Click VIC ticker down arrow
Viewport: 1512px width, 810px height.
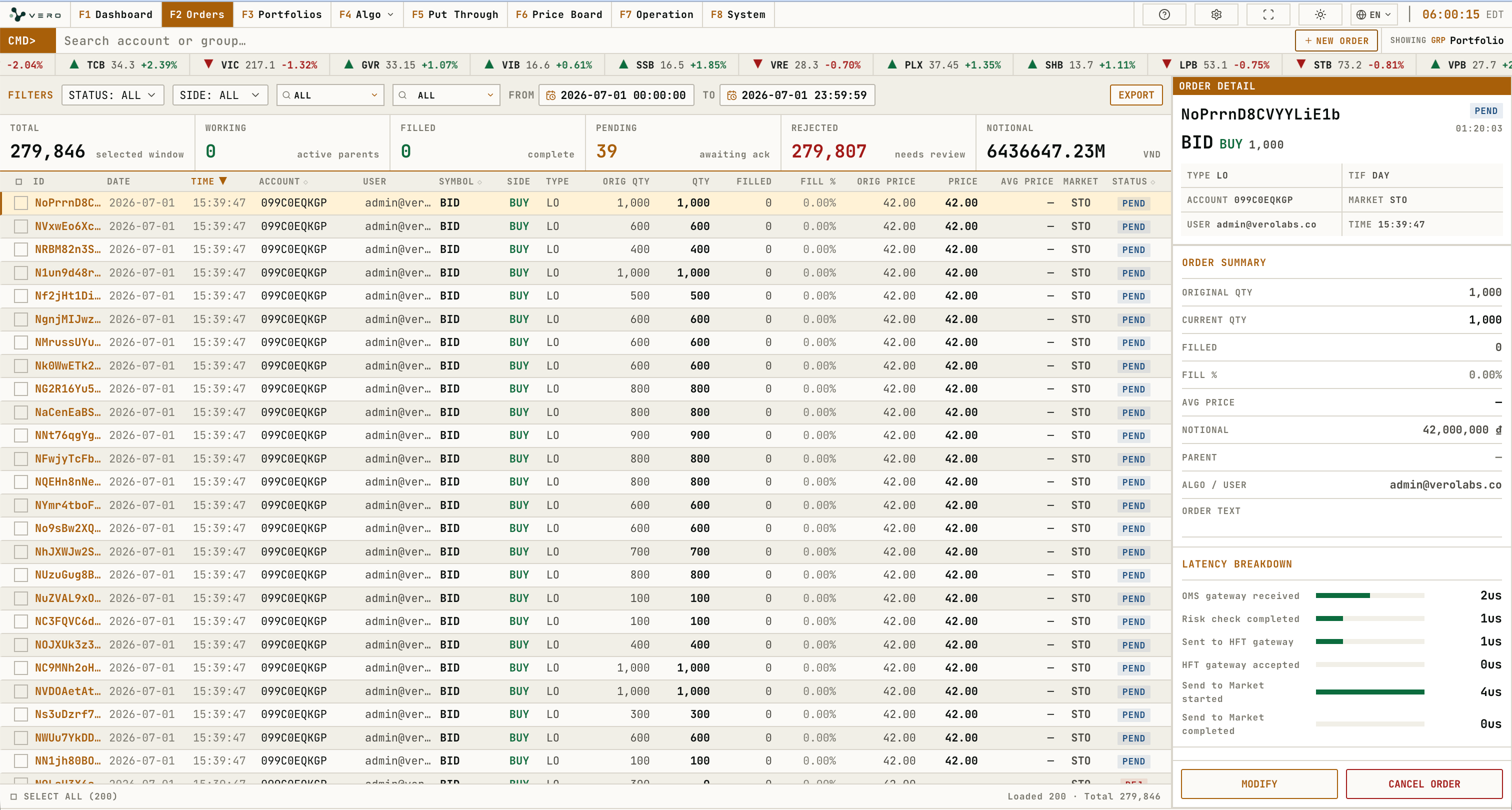(x=208, y=64)
